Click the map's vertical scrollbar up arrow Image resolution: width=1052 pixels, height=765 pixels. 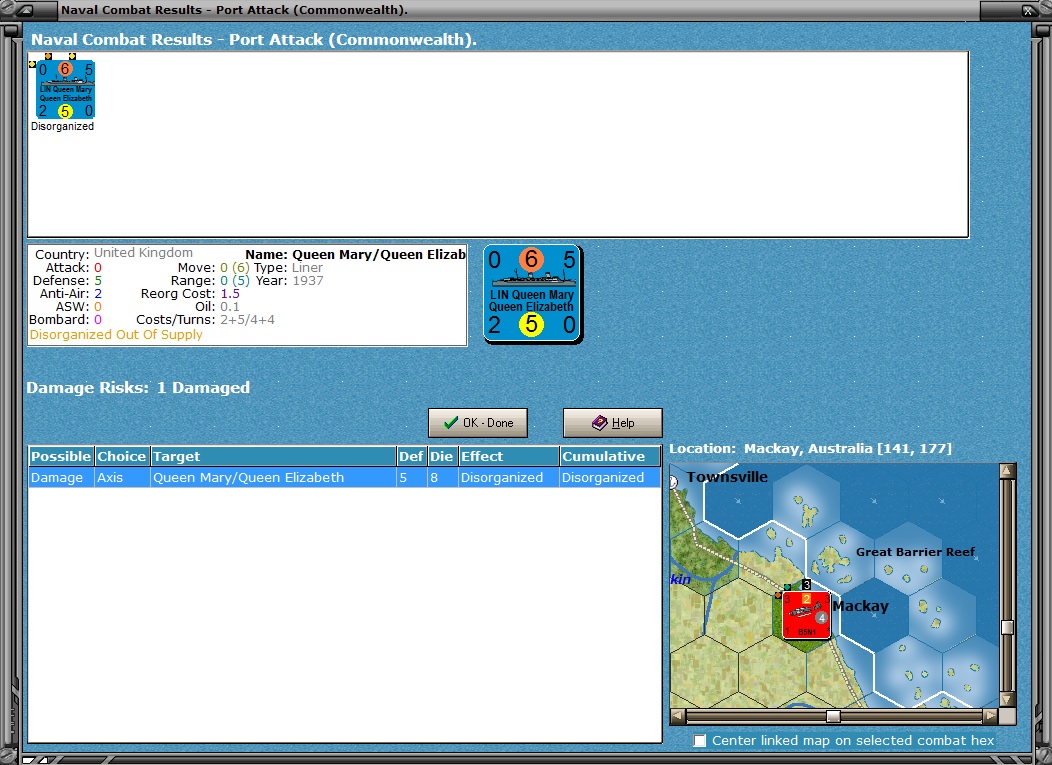[1006, 470]
